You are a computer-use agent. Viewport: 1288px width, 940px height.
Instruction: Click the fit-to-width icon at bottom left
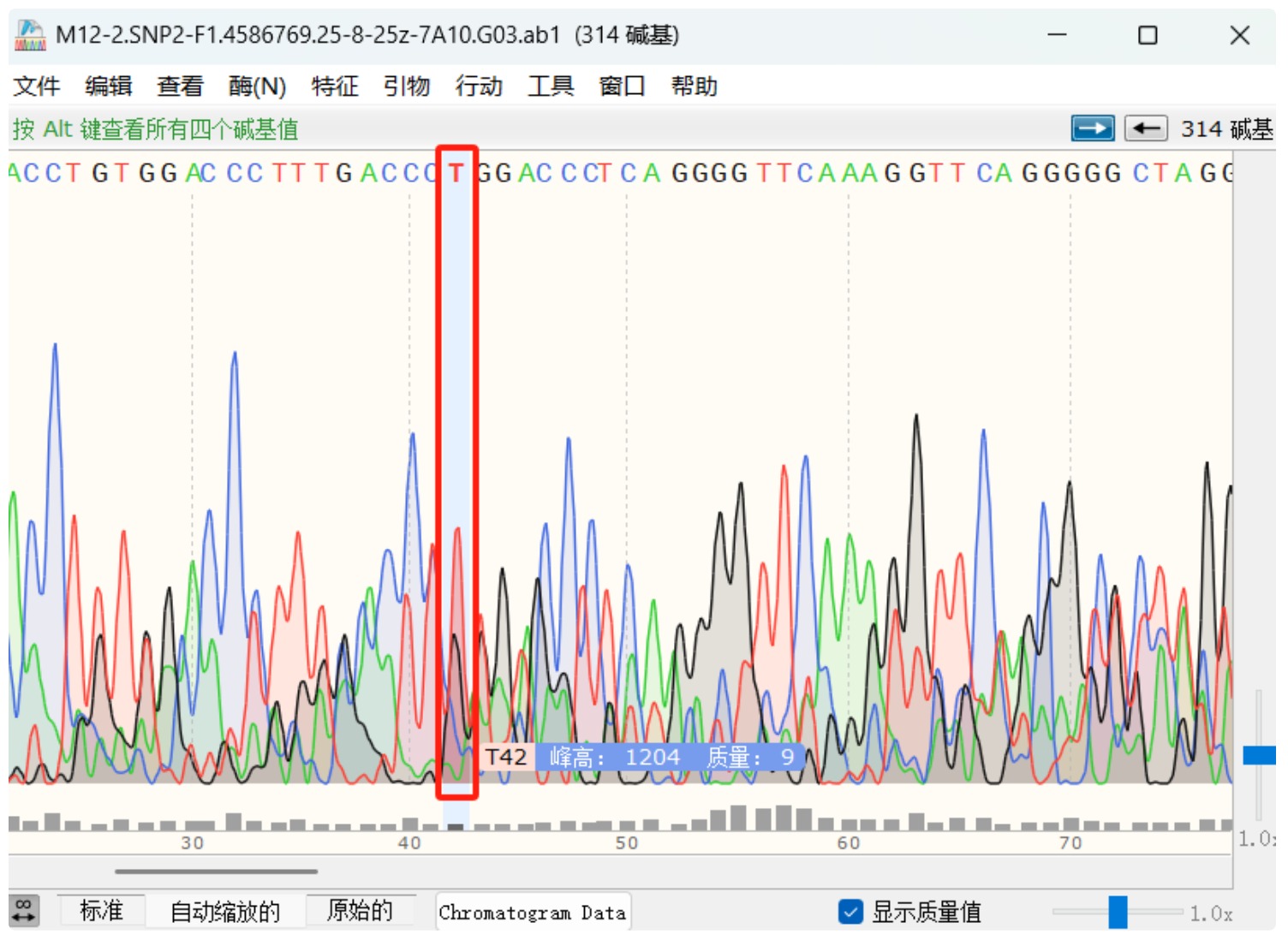coord(24,910)
